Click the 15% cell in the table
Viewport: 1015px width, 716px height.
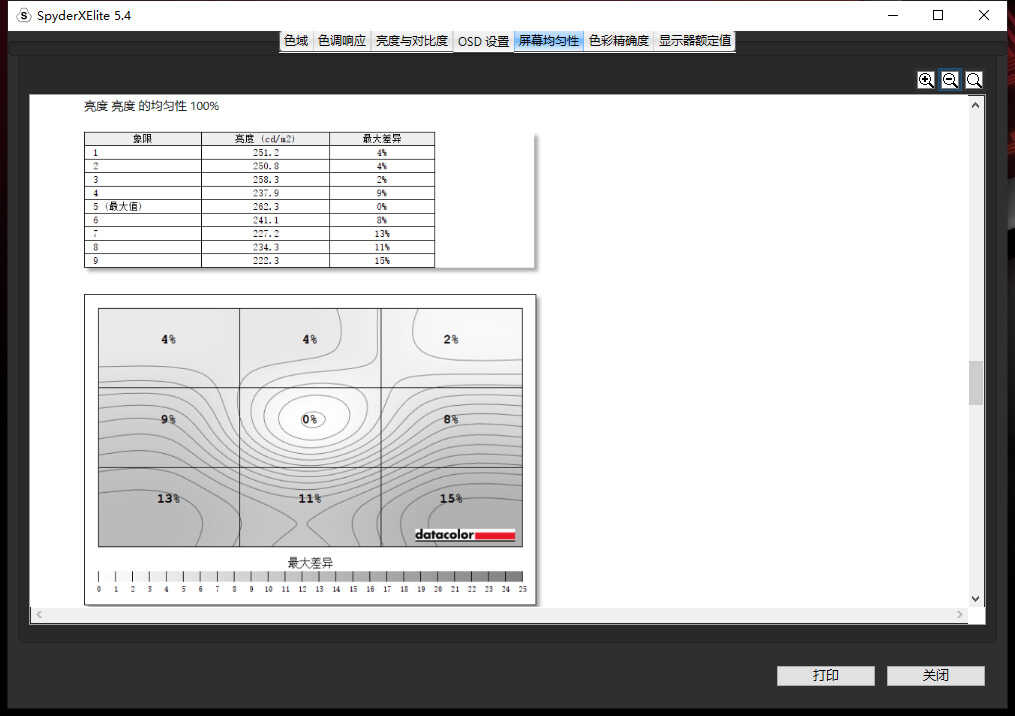382,260
